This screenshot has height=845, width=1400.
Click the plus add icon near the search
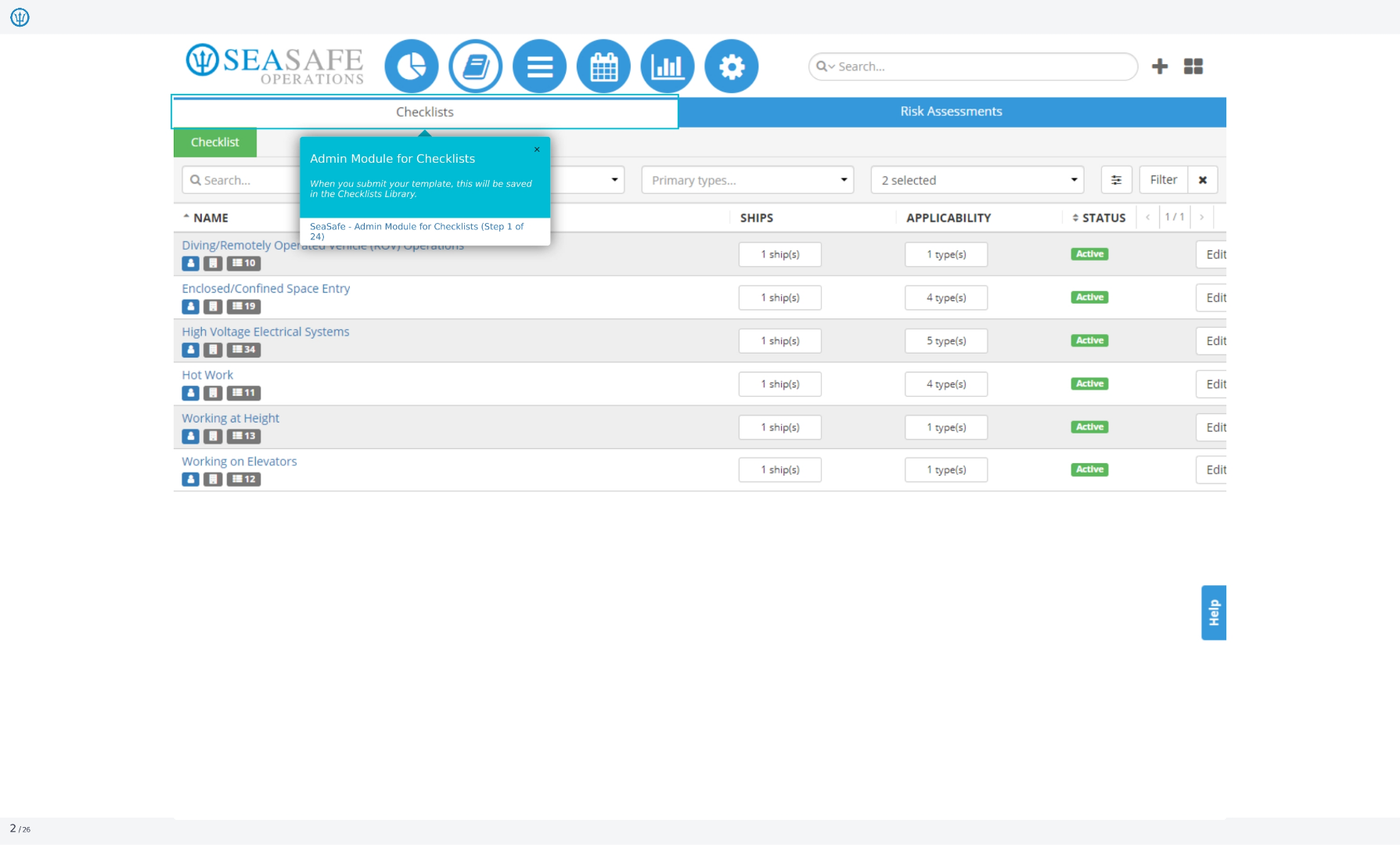(1160, 67)
